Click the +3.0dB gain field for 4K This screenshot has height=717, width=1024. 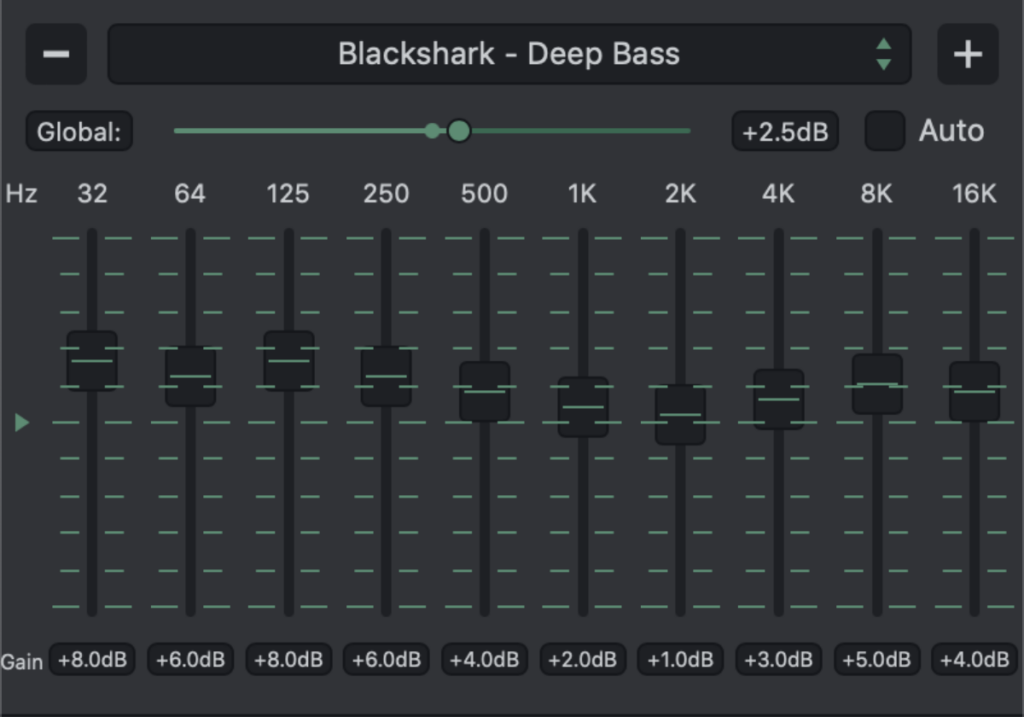coord(778,660)
